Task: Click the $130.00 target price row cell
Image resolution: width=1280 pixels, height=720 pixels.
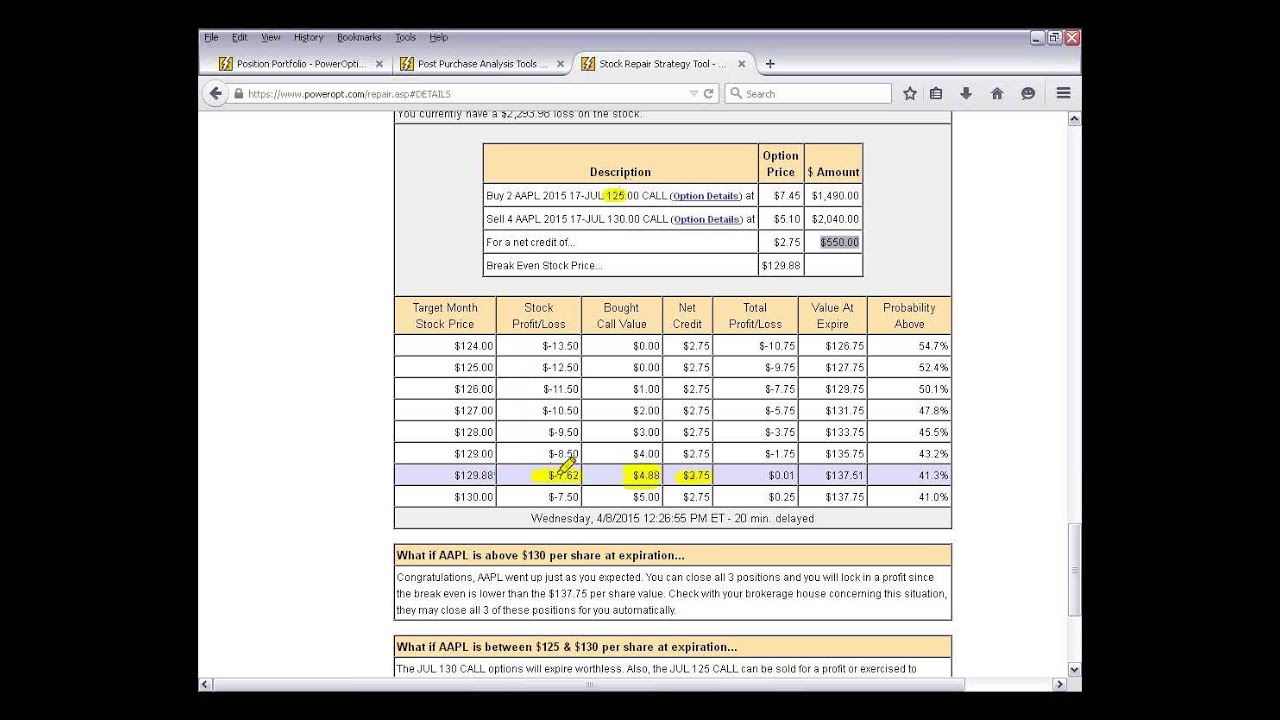Action: [x=445, y=497]
